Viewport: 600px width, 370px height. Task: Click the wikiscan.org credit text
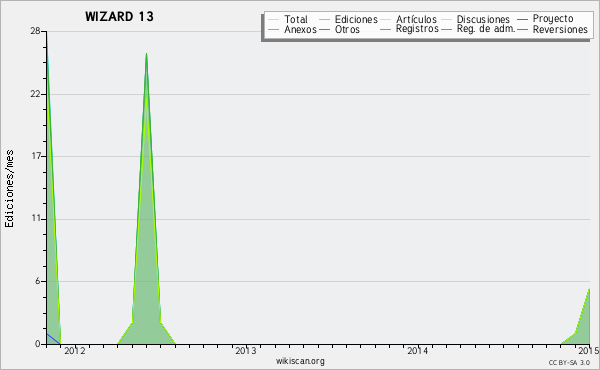click(x=300, y=361)
